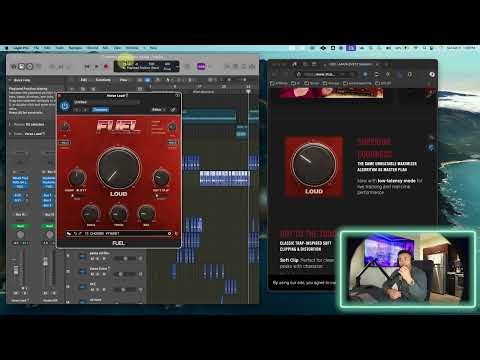
Task: Toggle the purple count-in button in control bar
Action: pos(201,67)
